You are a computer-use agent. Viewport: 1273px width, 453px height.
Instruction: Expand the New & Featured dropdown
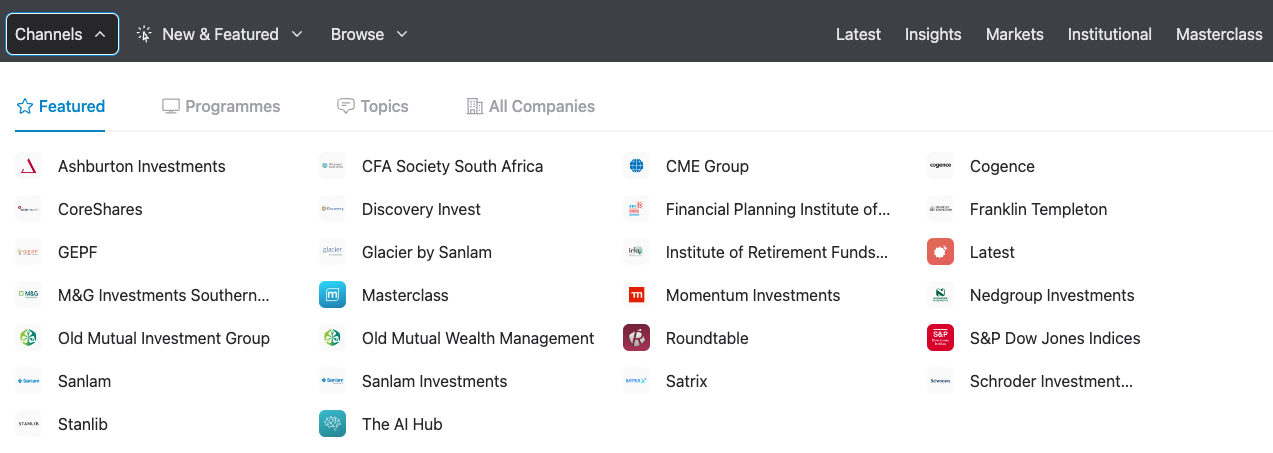tap(220, 34)
